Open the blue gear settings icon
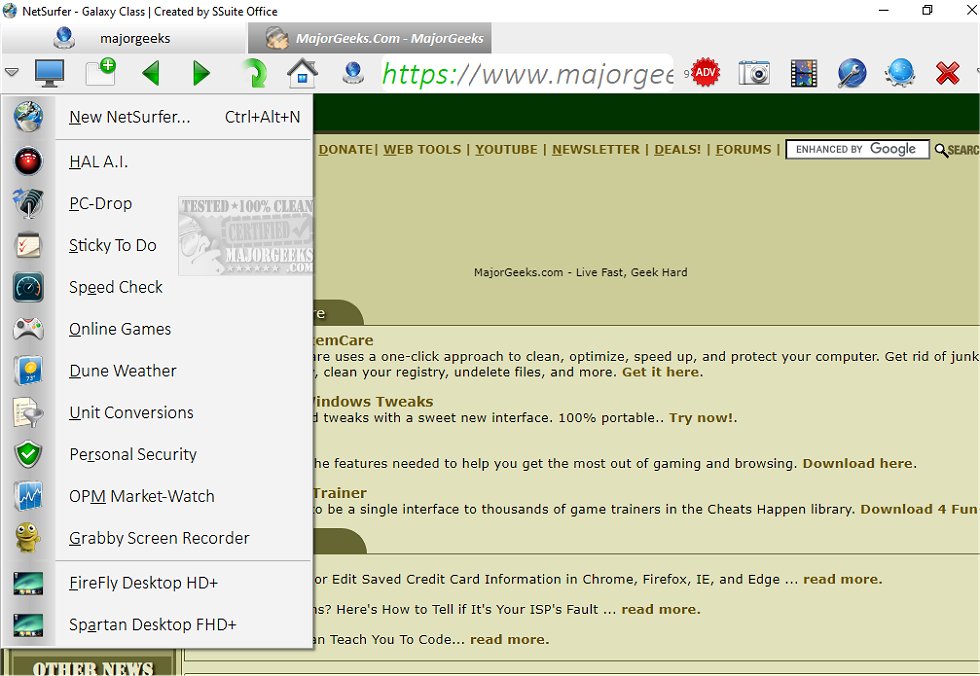 coord(900,72)
